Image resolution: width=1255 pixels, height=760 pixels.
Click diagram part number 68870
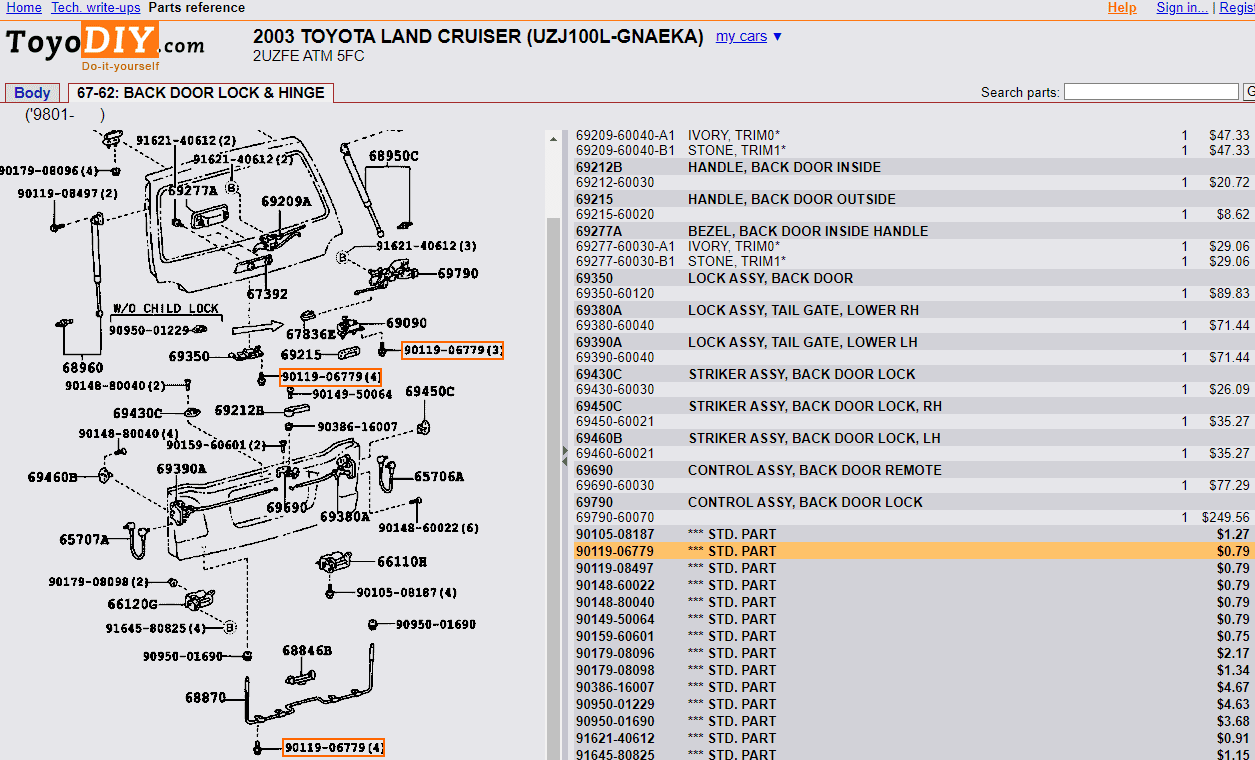pyautogui.click(x=206, y=698)
